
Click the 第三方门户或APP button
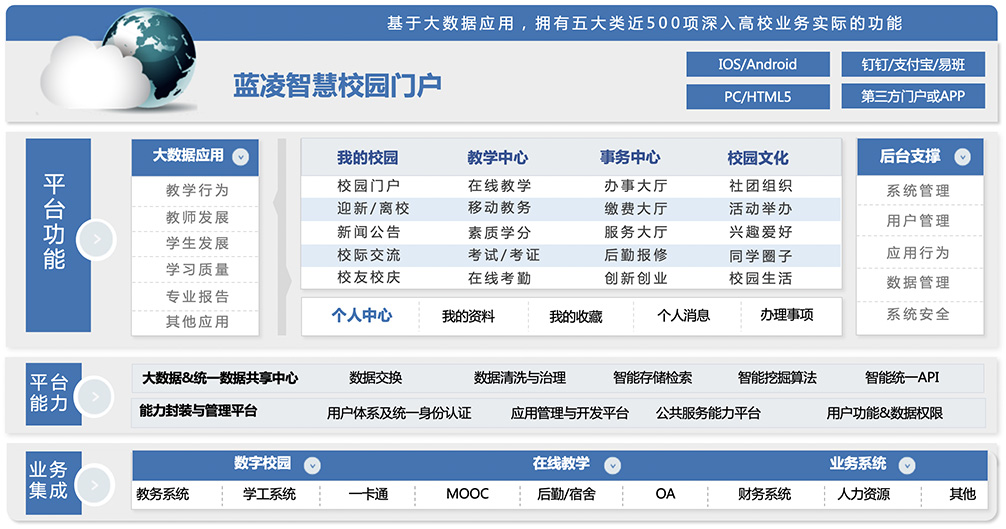point(913,97)
